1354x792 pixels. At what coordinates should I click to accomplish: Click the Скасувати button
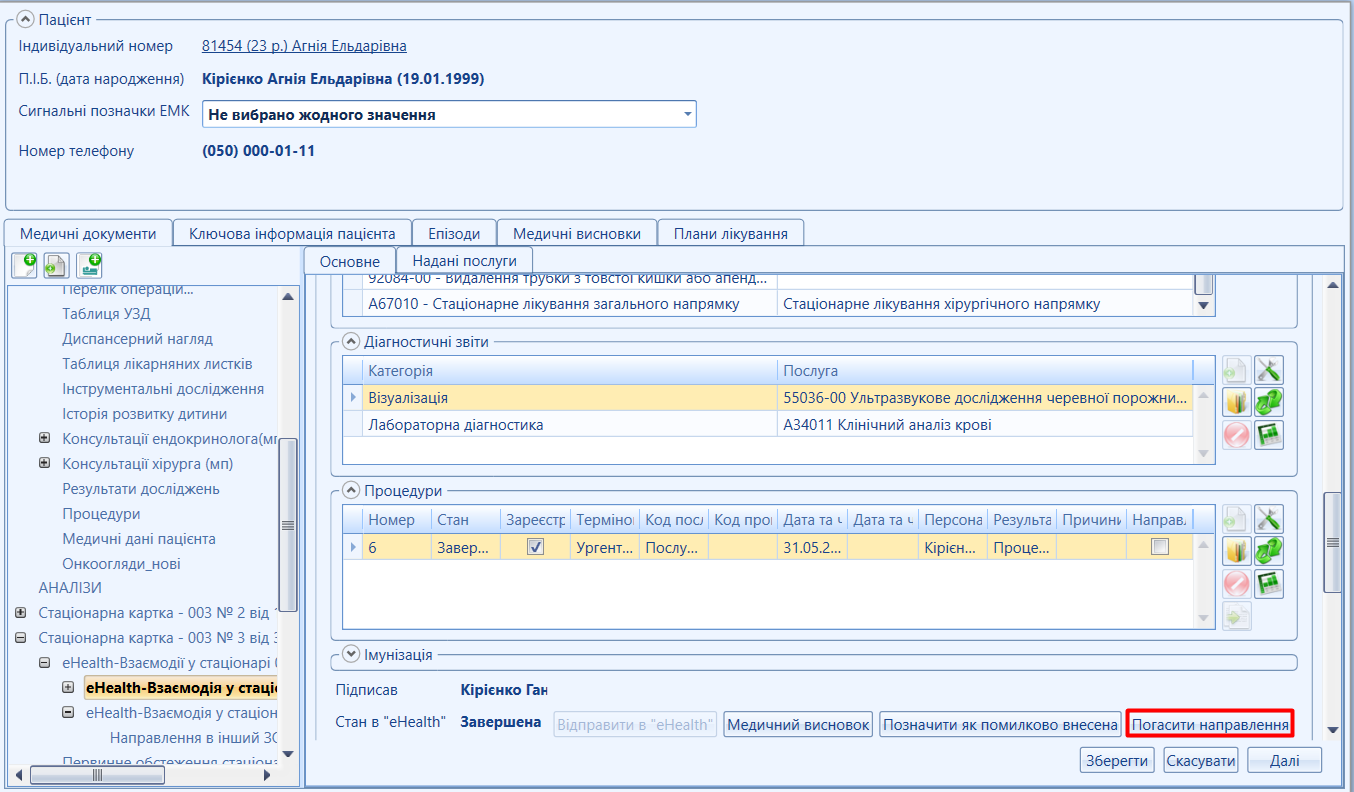(x=1201, y=760)
